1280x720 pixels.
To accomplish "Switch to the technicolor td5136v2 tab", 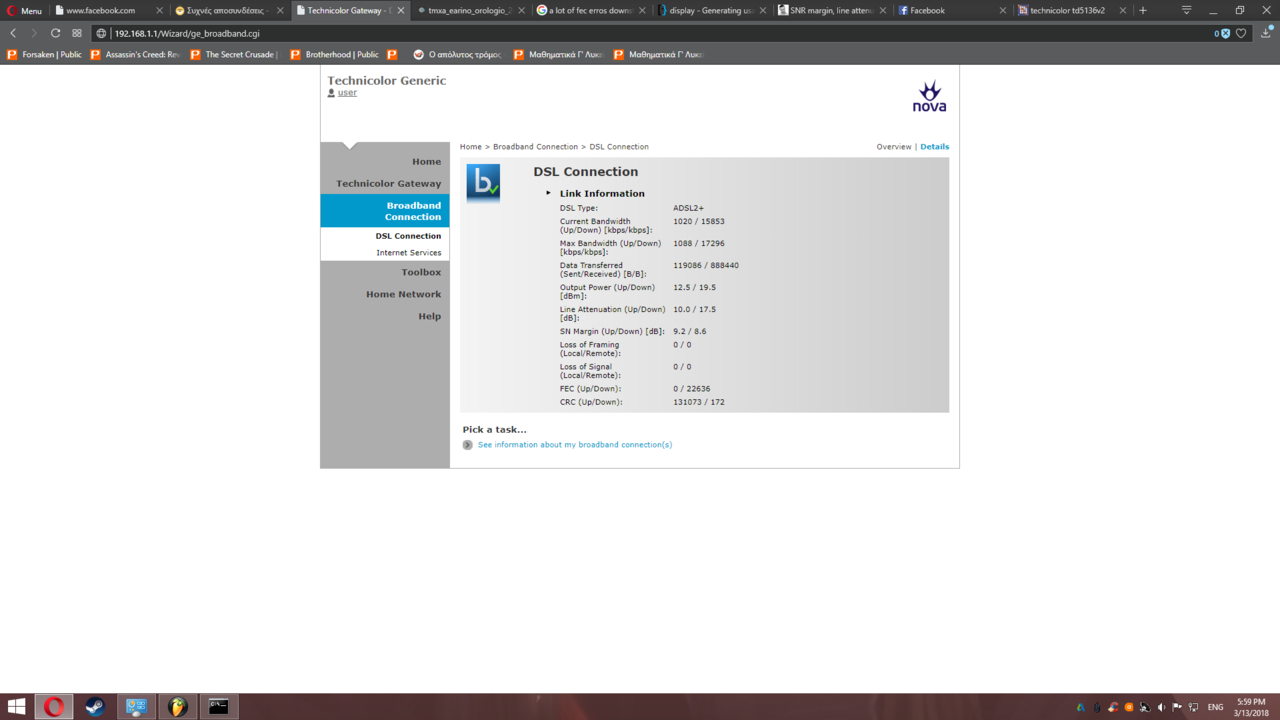I will pyautogui.click(x=1072, y=11).
